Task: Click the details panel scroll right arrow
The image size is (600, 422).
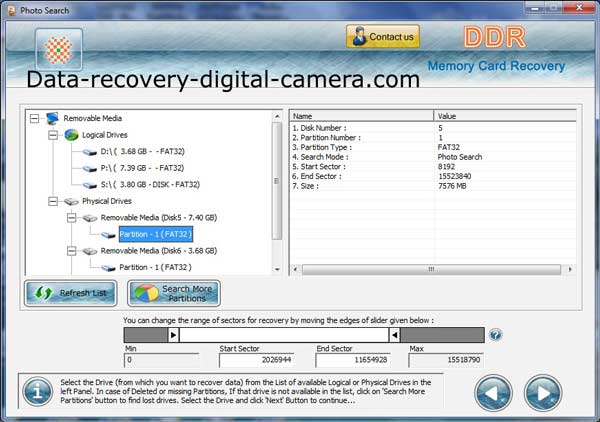Action: (x=570, y=269)
